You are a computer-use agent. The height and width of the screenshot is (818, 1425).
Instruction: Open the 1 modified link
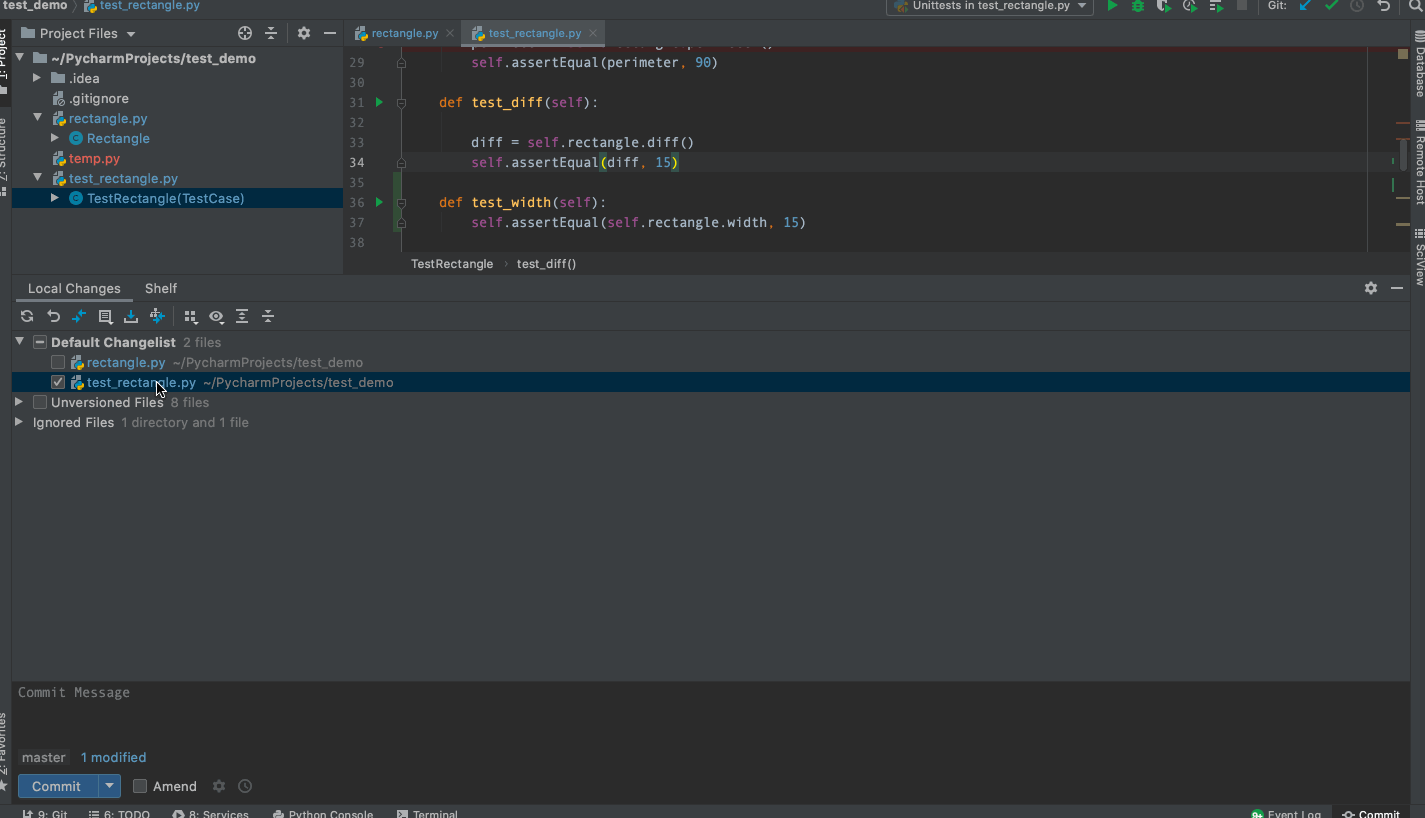pyautogui.click(x=113, y=758)
